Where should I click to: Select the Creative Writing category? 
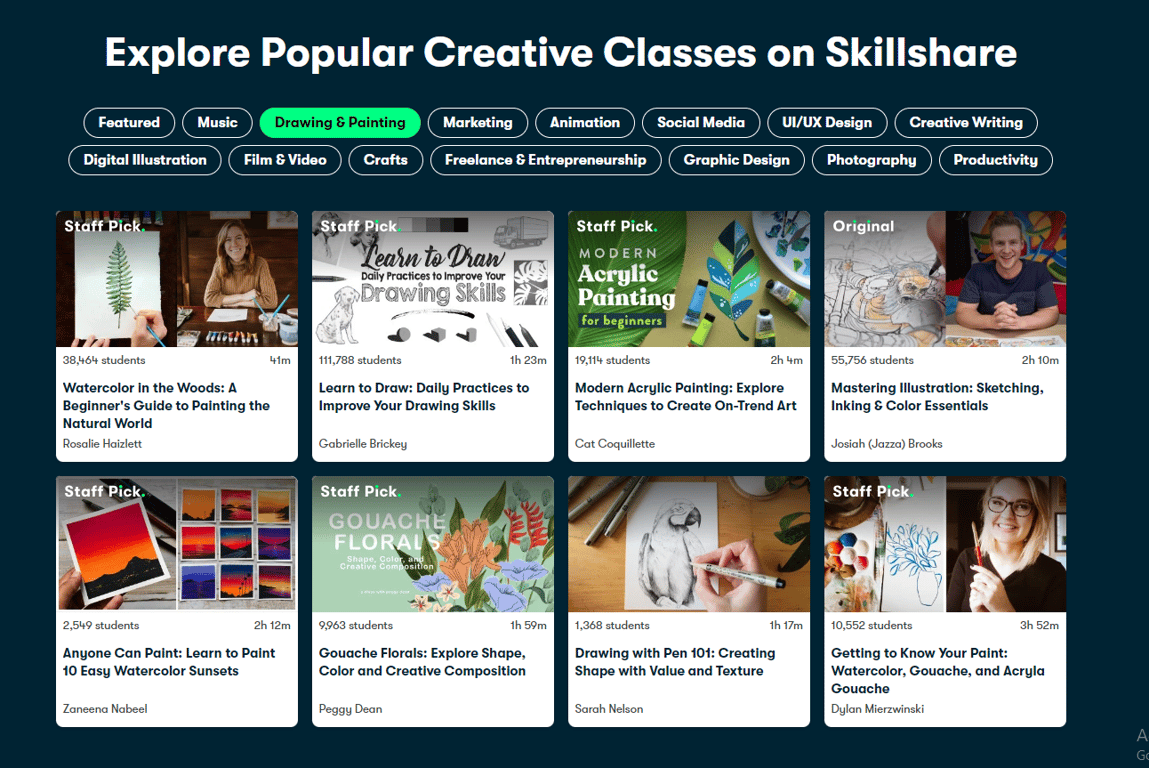point(966,122)
